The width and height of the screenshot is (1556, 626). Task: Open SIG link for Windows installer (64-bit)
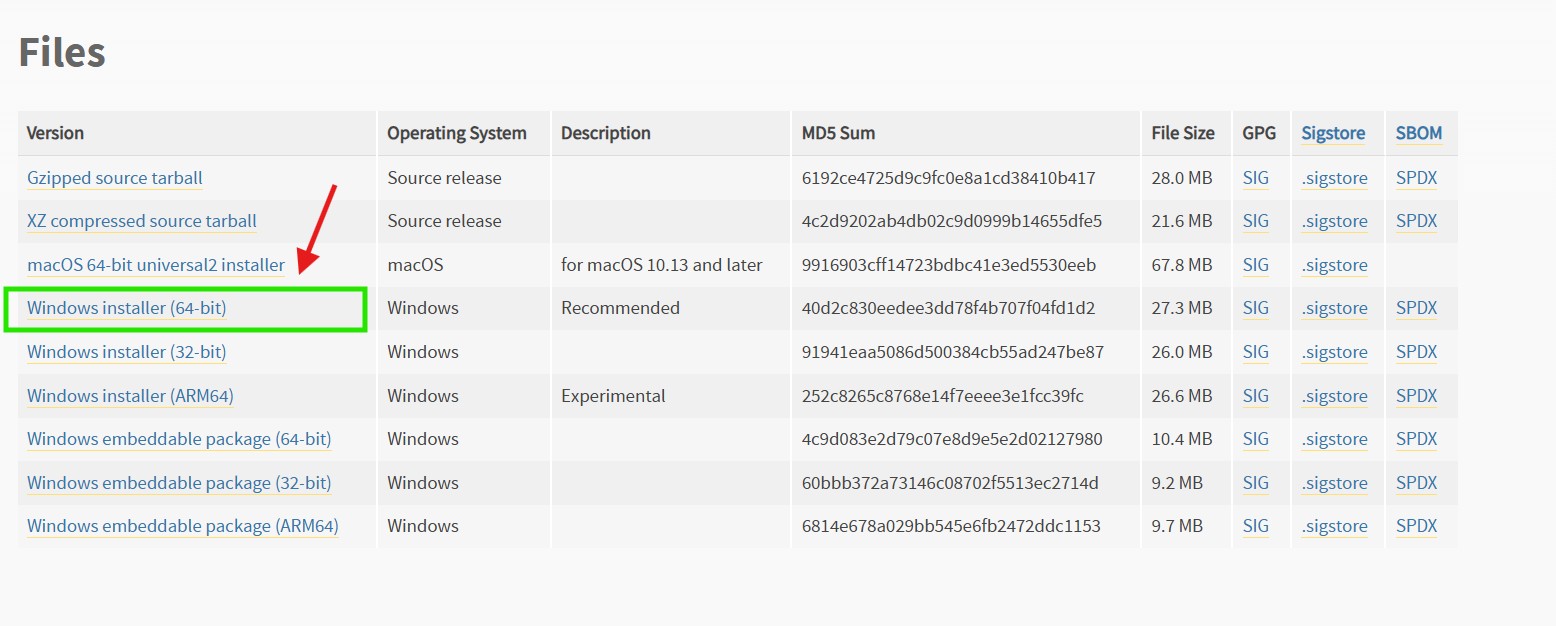click(x=1256, y=308)
